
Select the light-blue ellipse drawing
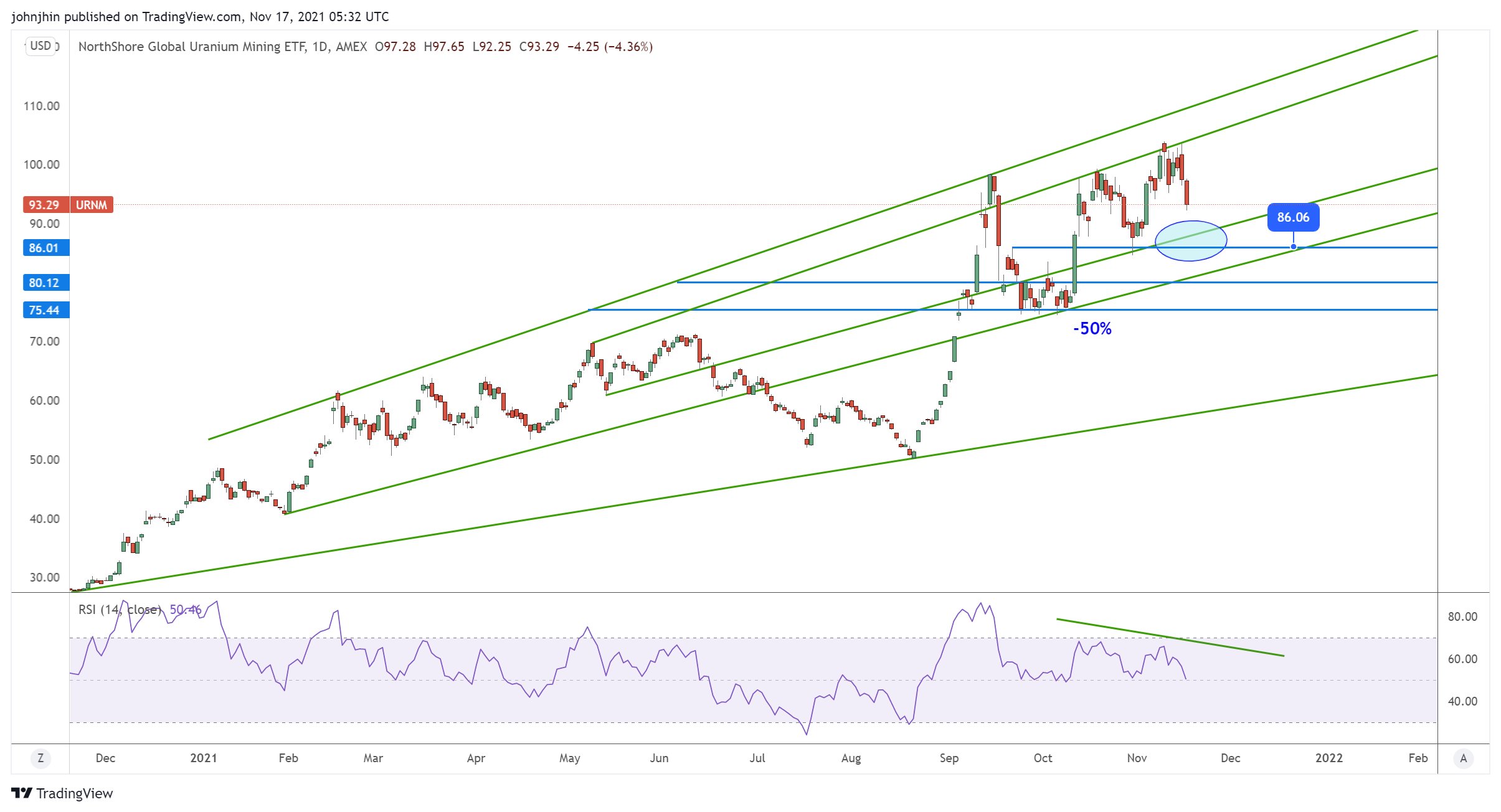click(x=1190, y=241)
